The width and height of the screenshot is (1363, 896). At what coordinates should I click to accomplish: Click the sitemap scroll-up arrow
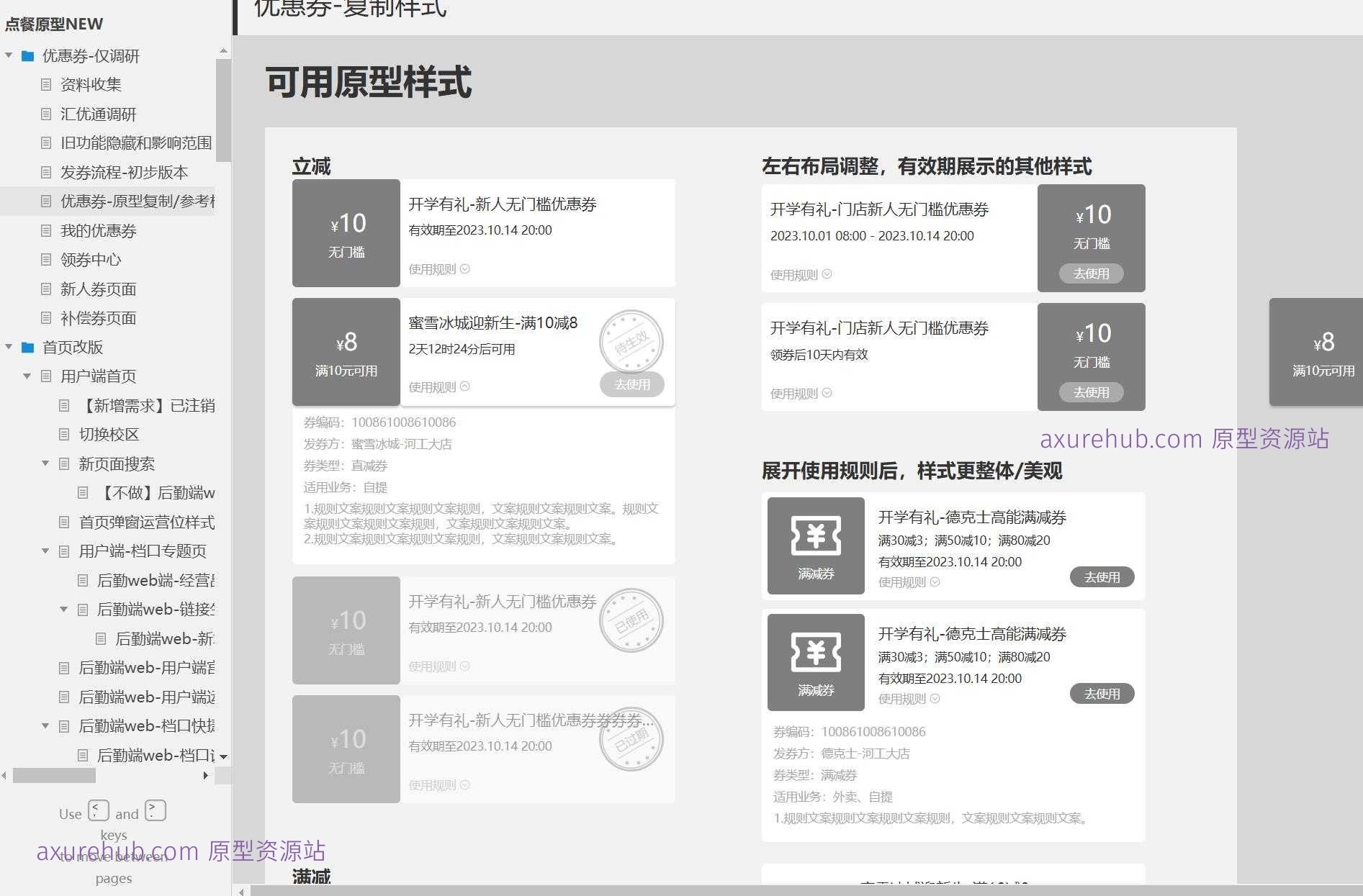point(223,50)
